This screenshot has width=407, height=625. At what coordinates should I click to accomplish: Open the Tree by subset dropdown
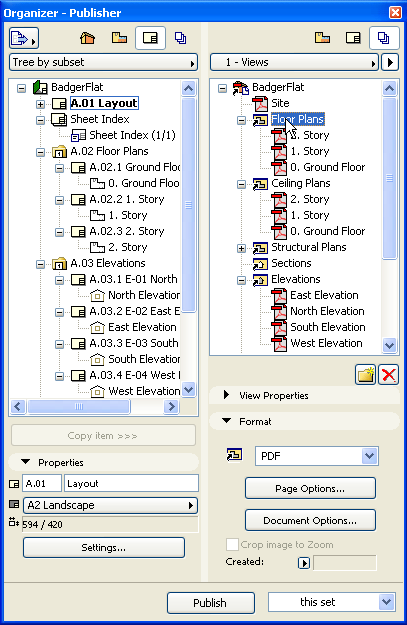pos(103,62)
